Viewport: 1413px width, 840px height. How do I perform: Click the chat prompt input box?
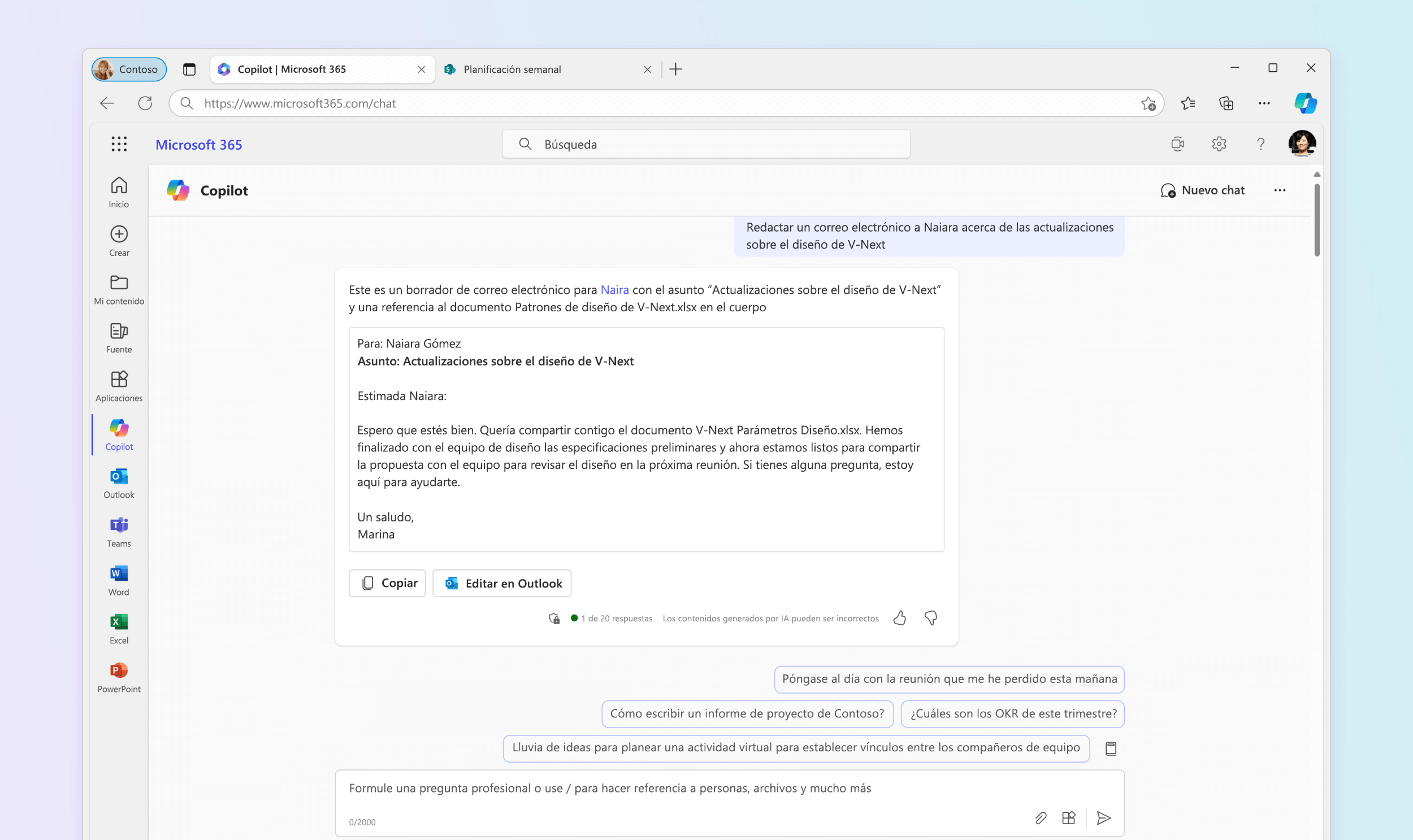pyautogui.click(x=729, y=802)
